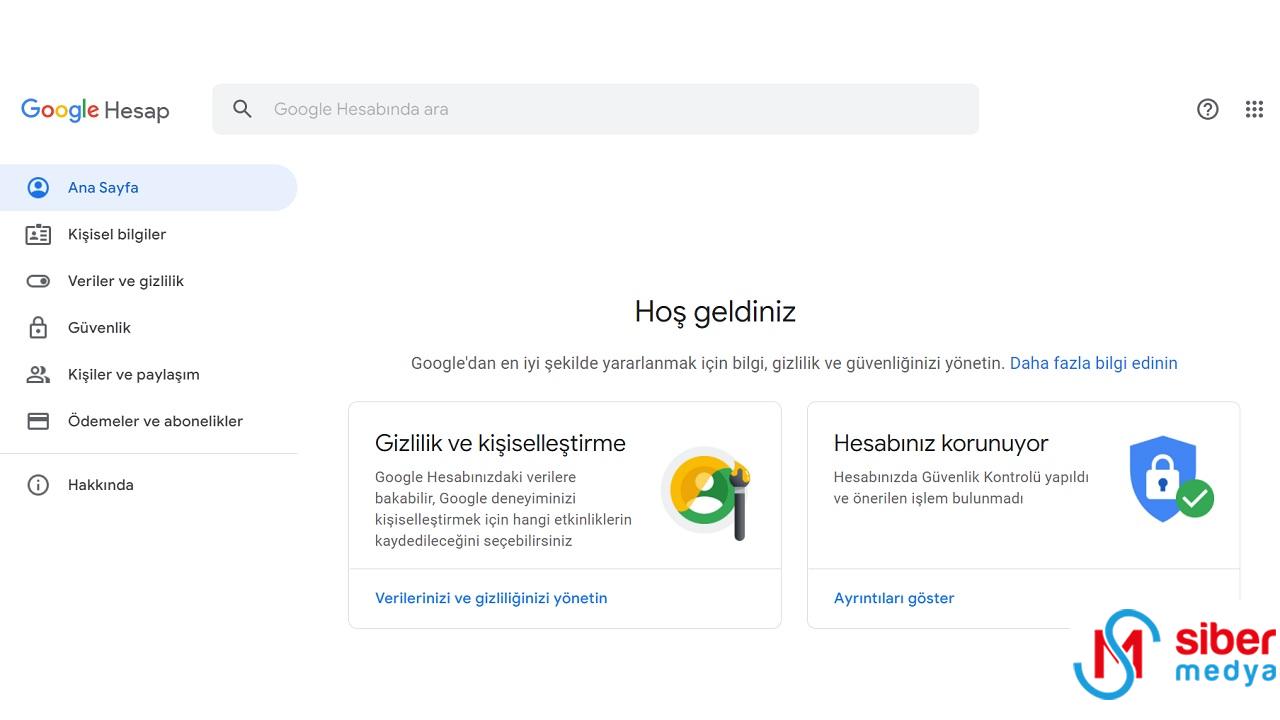1280x720 pixels.
Task: Go to Güvenlik section
Action: pos(148,327)
